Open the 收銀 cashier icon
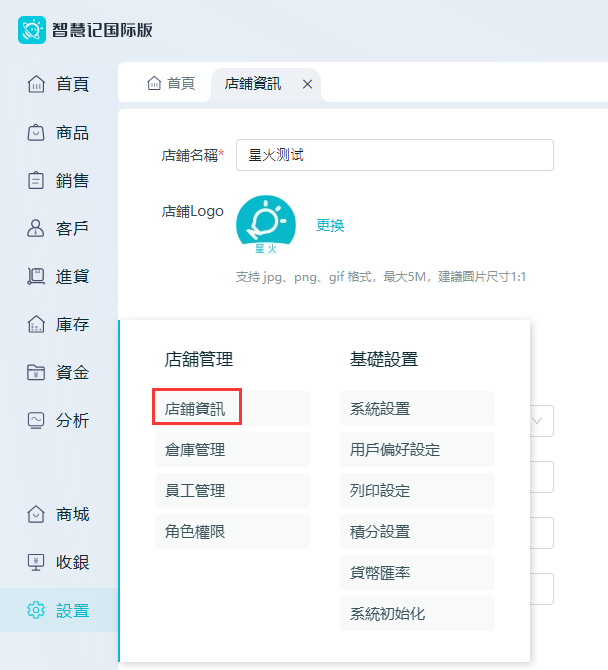 pos(37,562)
